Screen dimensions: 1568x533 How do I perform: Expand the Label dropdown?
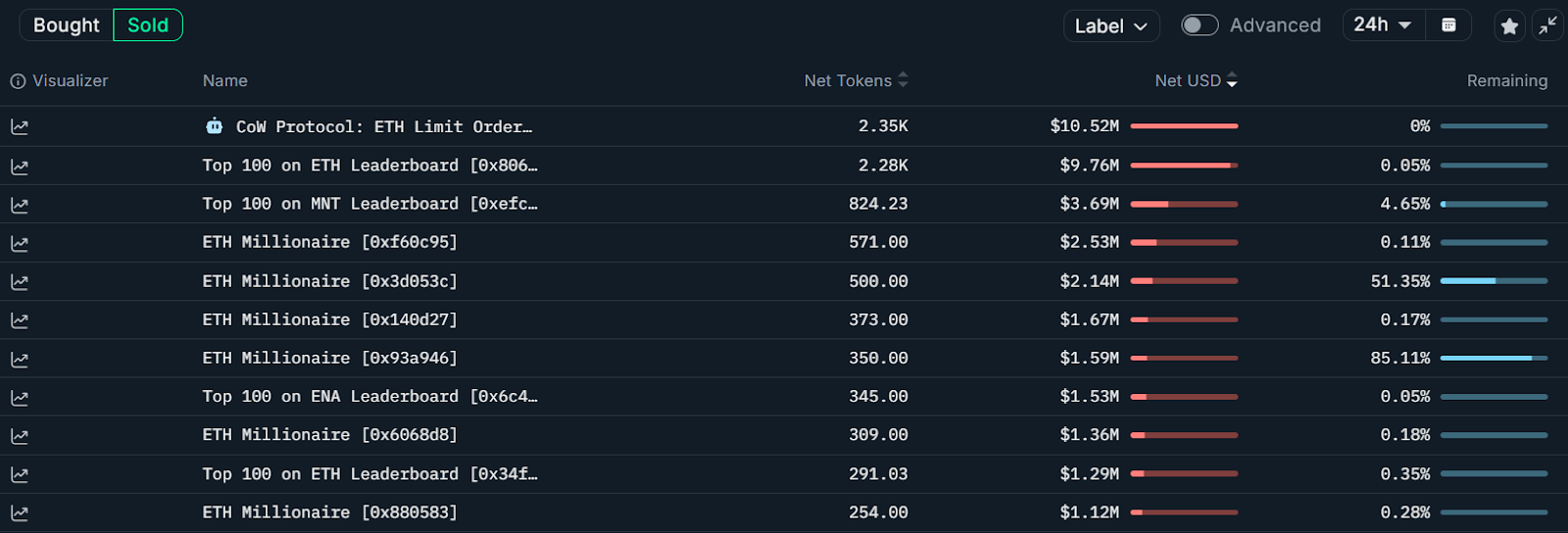1110,26
